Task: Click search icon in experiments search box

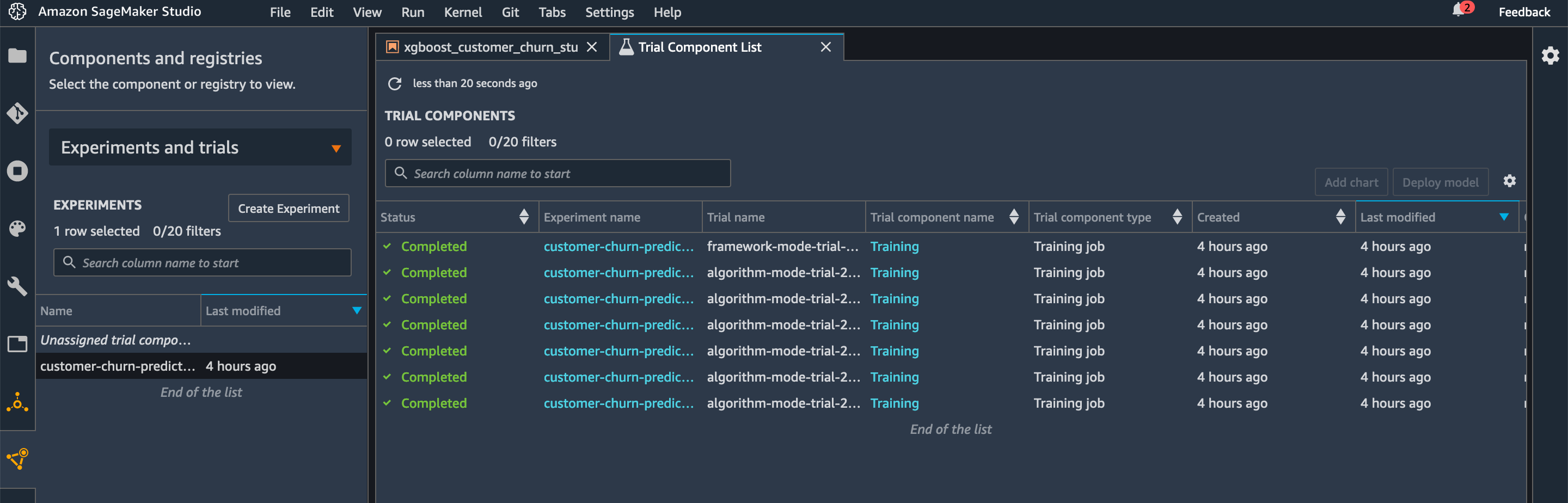Action: (x=69, y=262)
